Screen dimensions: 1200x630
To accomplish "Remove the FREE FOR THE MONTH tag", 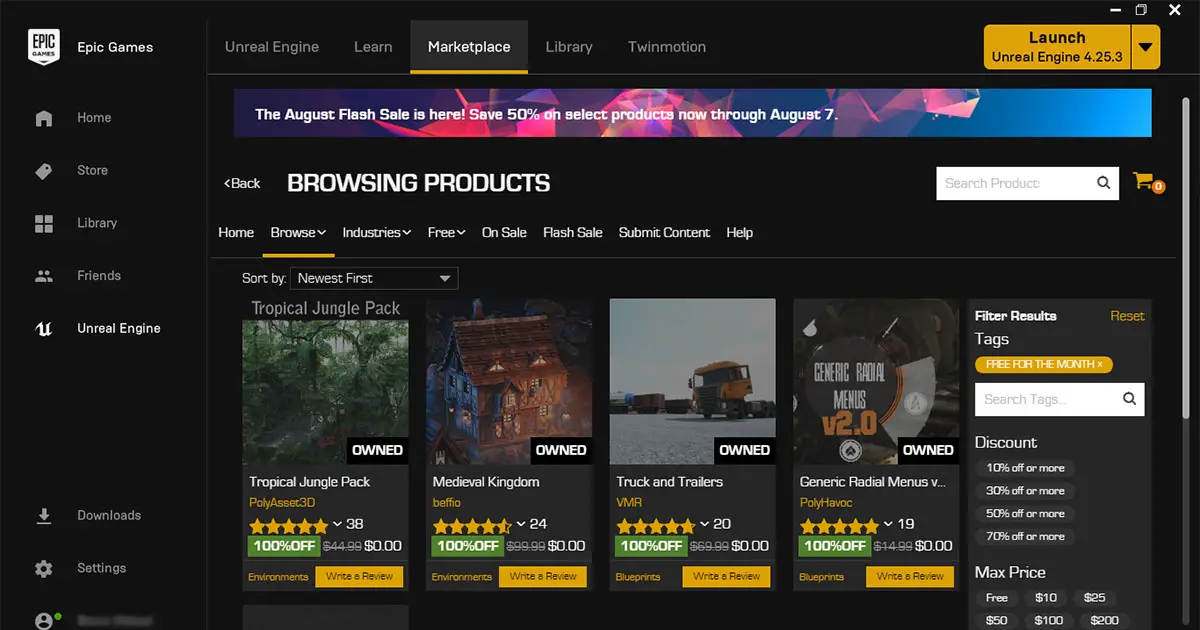I will coord(1100,364).
